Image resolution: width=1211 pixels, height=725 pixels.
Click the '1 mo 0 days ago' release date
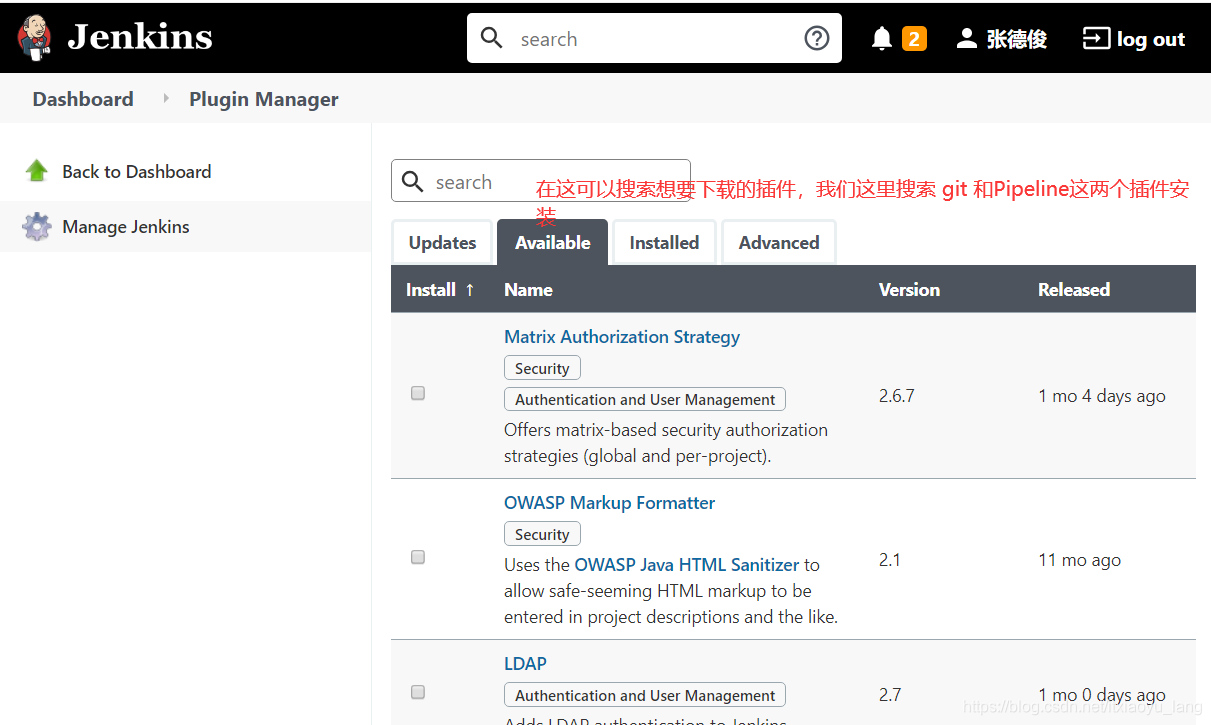(x=1102, y=695)
